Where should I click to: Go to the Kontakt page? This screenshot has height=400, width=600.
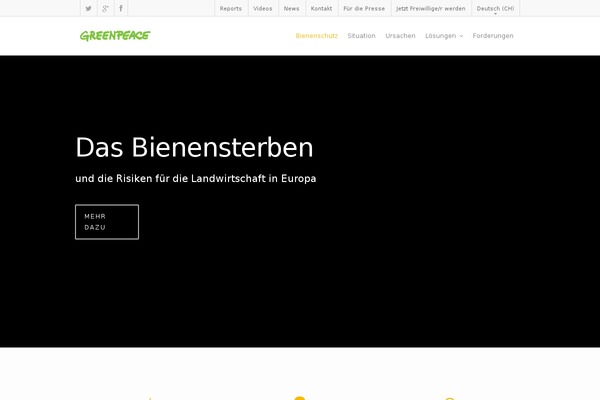(321, 8)
